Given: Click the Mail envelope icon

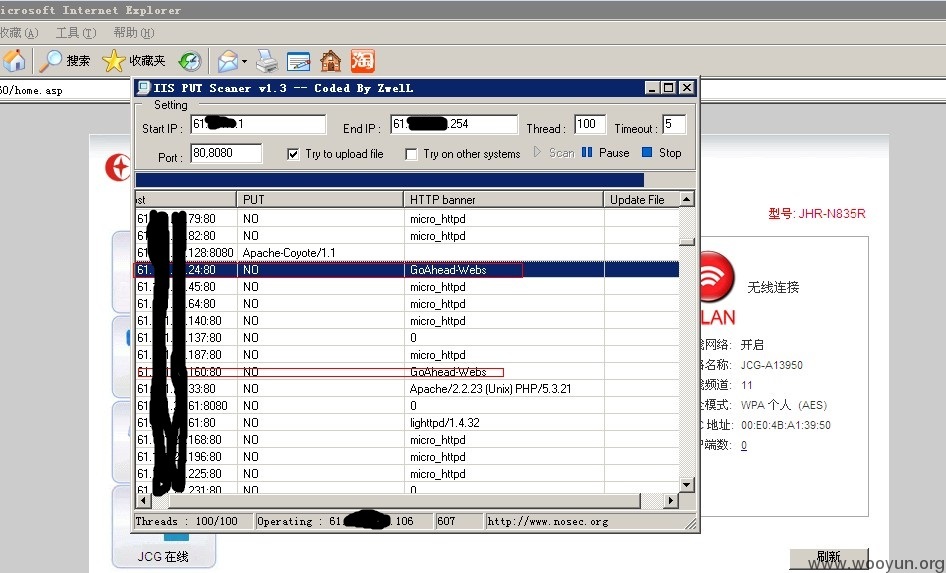Looking at the screenshot, I should point(228,61).
